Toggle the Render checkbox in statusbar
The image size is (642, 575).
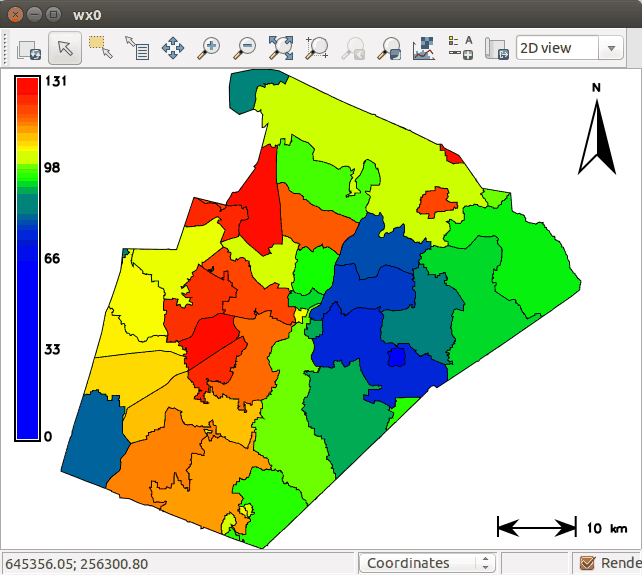[587, 563]
